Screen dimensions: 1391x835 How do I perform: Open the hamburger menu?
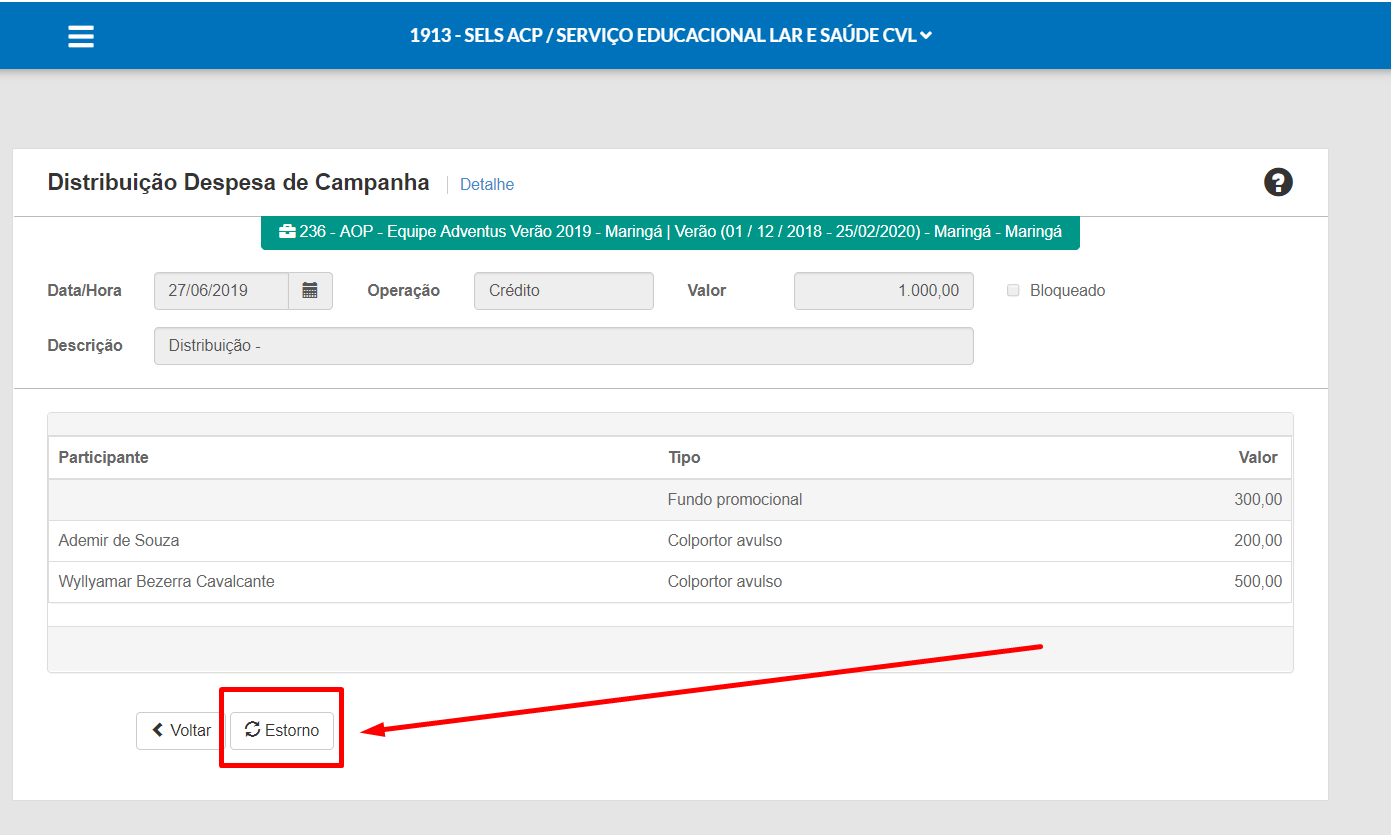click(x=81, y=36)
